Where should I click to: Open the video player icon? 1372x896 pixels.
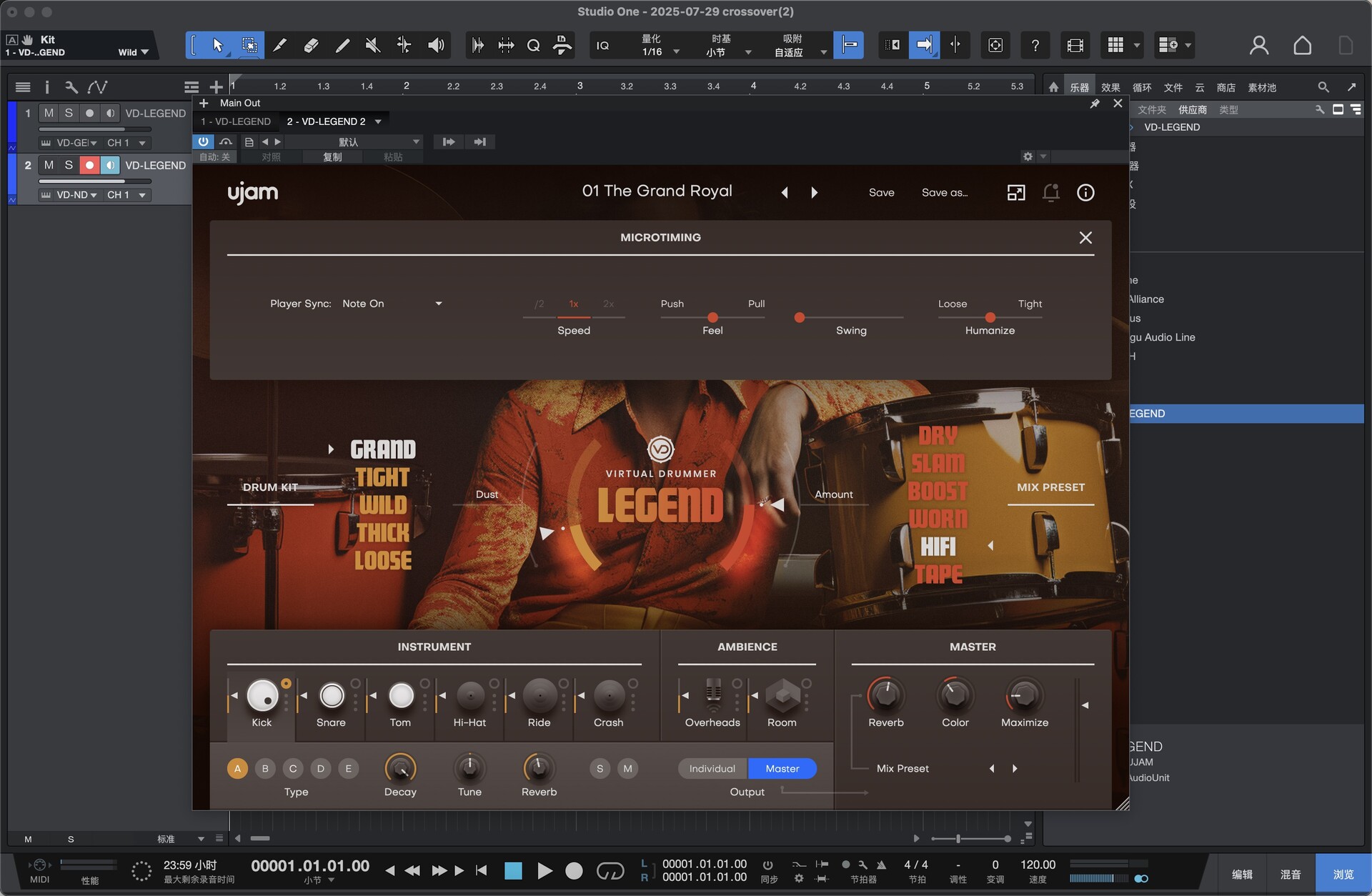[x=1075, y=46]
